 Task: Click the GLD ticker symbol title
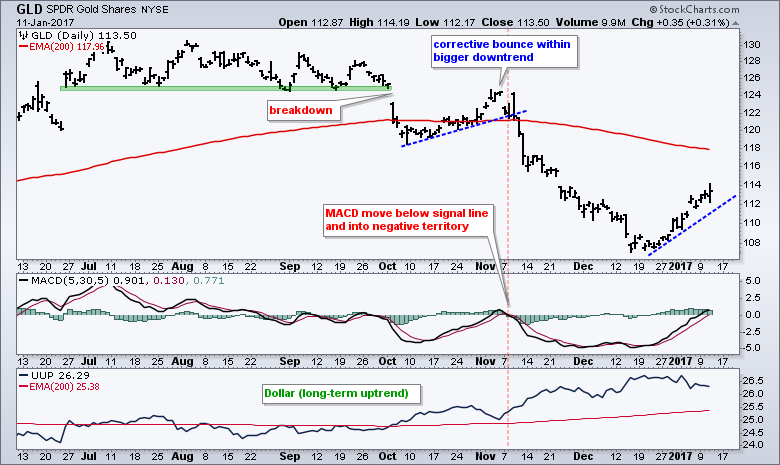tap(29, 9)
